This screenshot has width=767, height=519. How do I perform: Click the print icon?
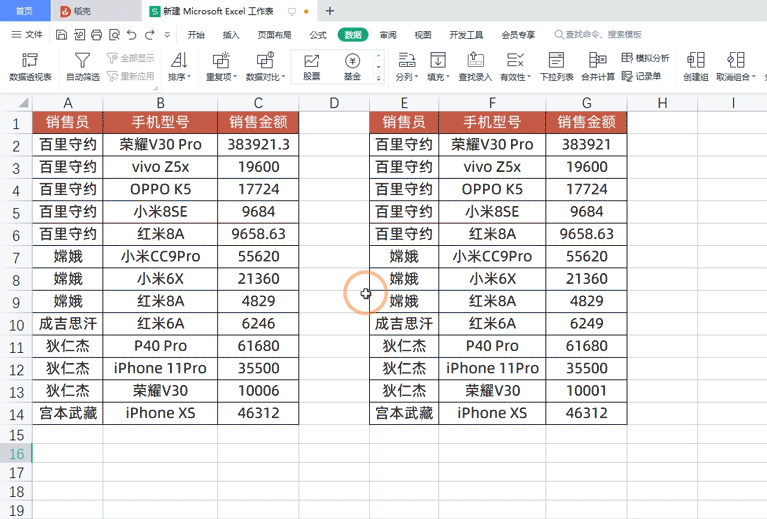pos(96,35)
